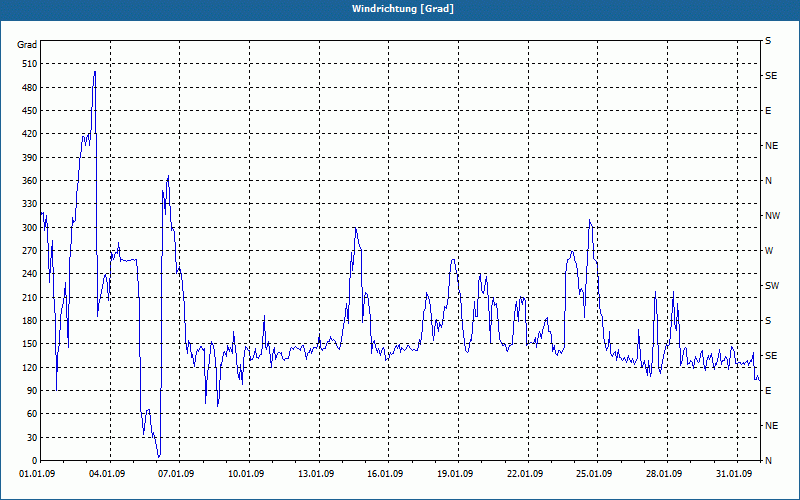Screen dimensions: 800x500
Task: Select the 450 y-axis value
Action: 30,111
